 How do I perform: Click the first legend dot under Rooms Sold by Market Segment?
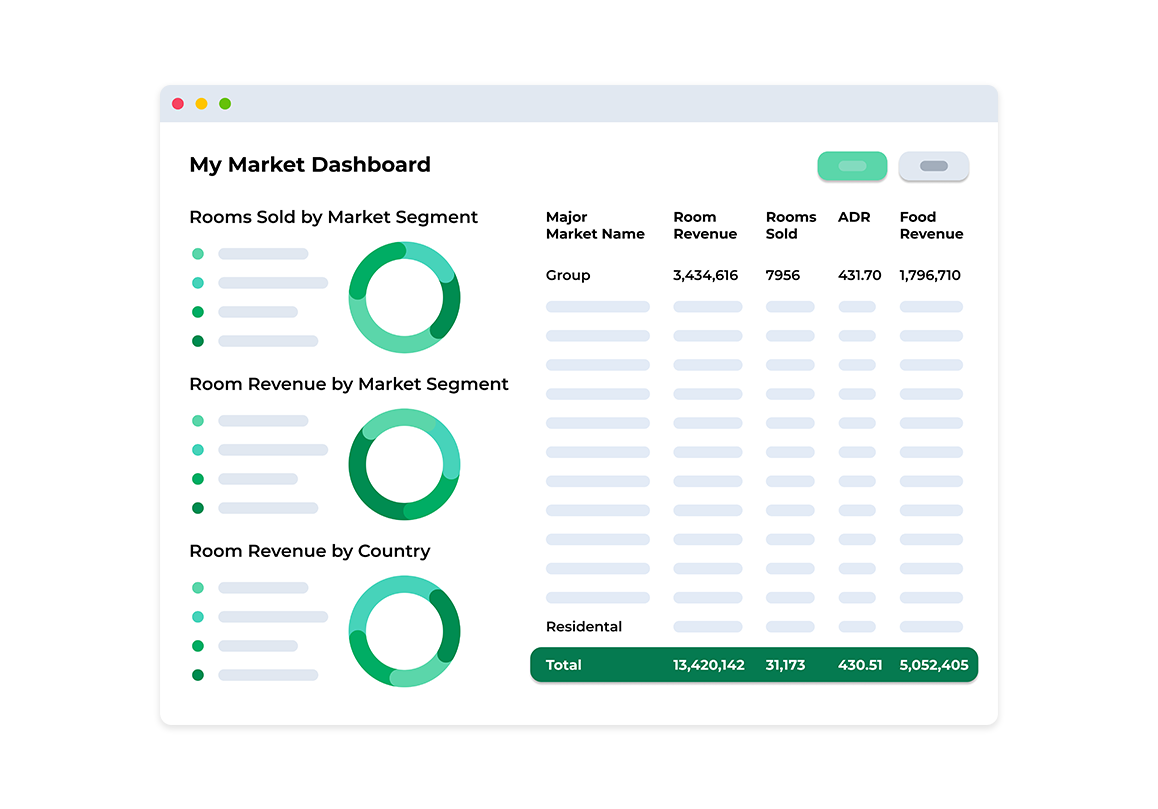(x=198, y=254)
